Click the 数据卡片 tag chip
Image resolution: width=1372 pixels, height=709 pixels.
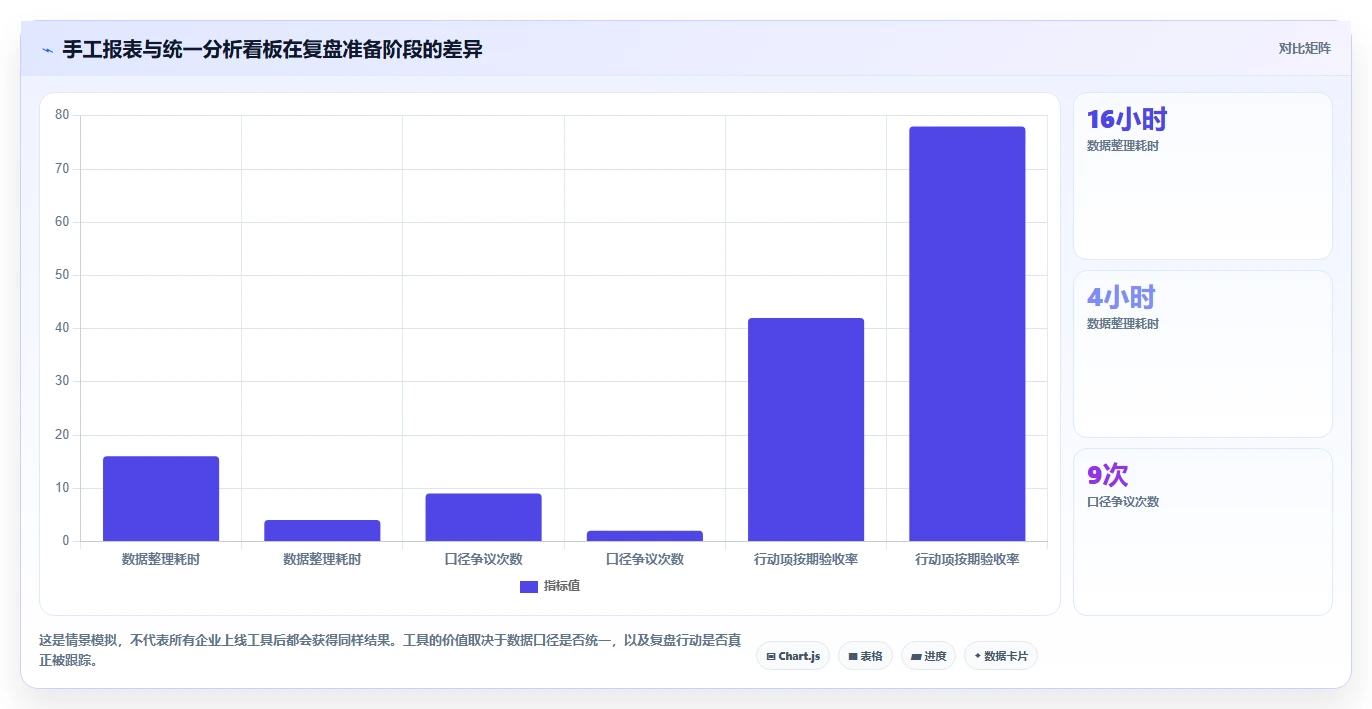click(x=1001, y=656)
